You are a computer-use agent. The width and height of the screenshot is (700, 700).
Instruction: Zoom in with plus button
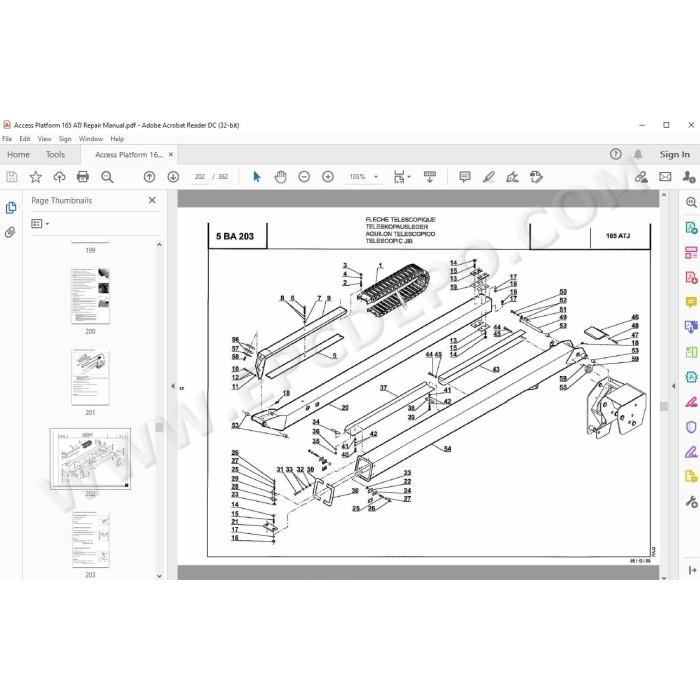point(328,177)
